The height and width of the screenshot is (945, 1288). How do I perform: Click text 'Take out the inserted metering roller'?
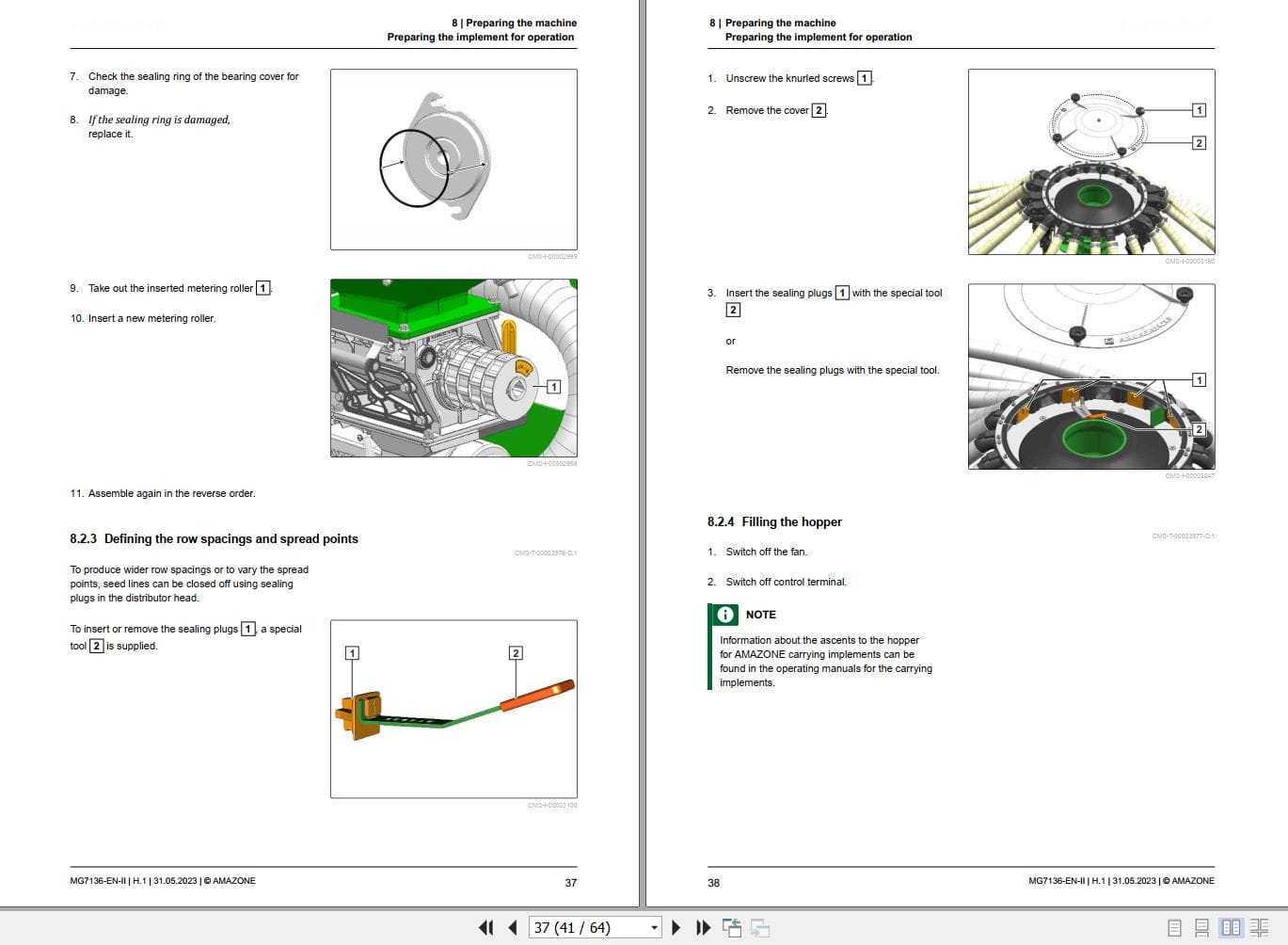pos(170,289)
